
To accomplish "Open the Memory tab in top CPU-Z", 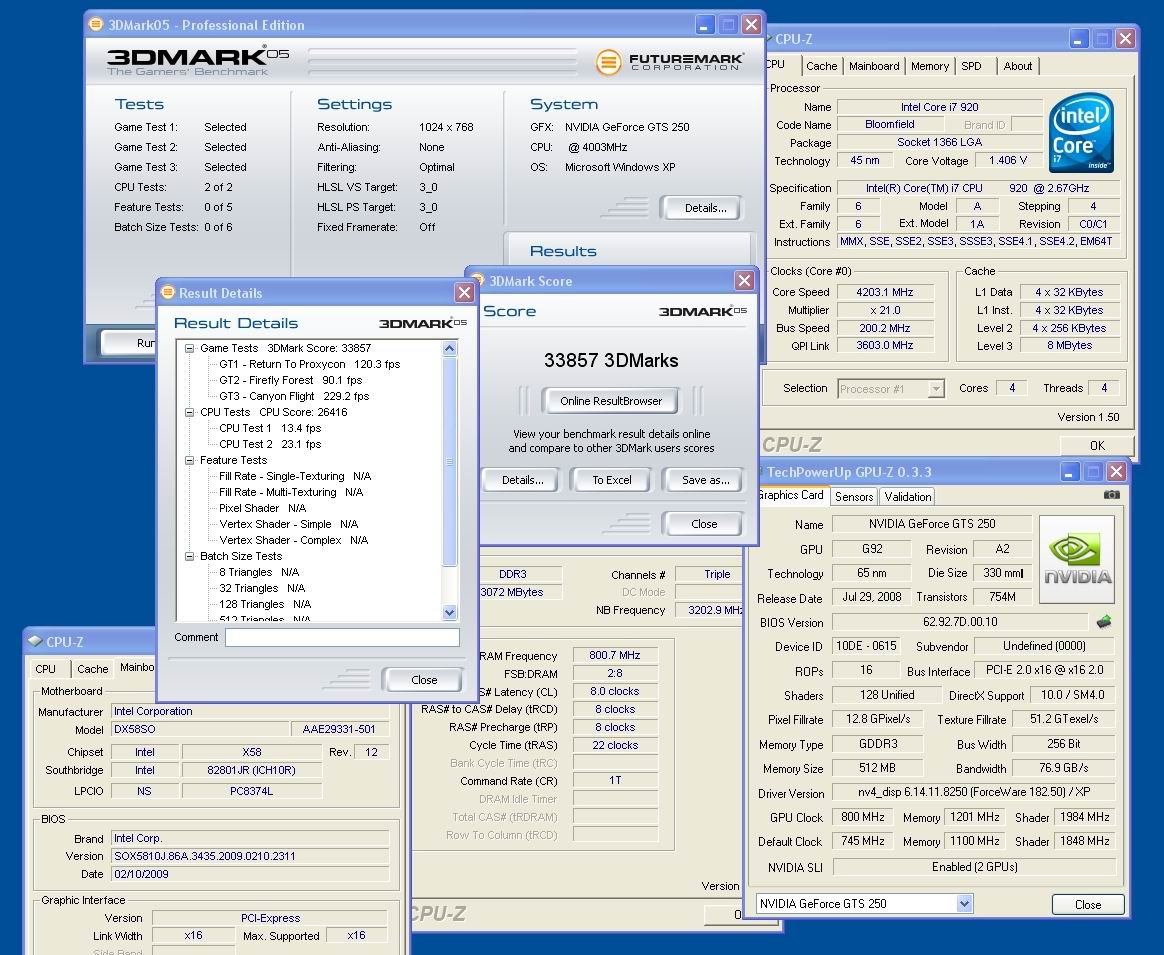I will click(929, 66).
